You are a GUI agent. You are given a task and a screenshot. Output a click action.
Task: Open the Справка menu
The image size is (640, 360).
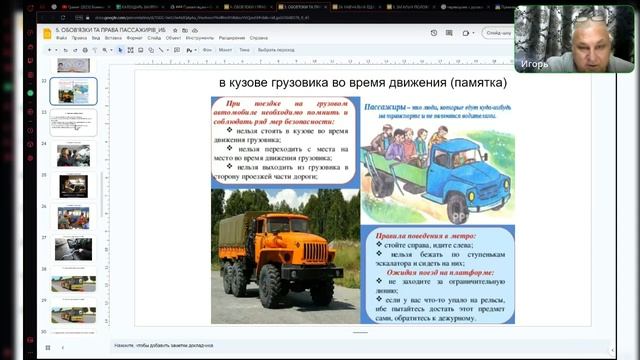tap(259, 38)
